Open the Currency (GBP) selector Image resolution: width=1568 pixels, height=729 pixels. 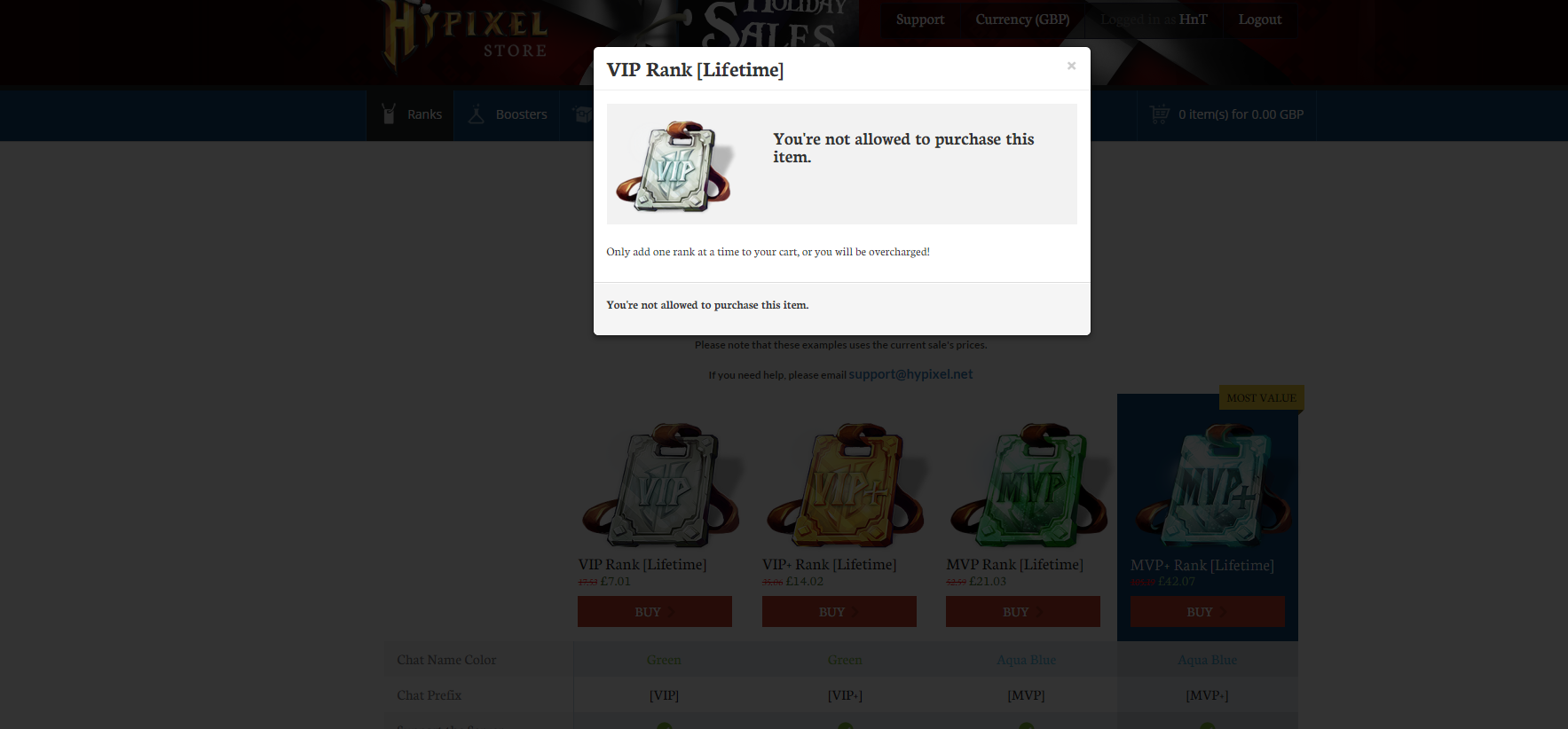click(1022, 20)
